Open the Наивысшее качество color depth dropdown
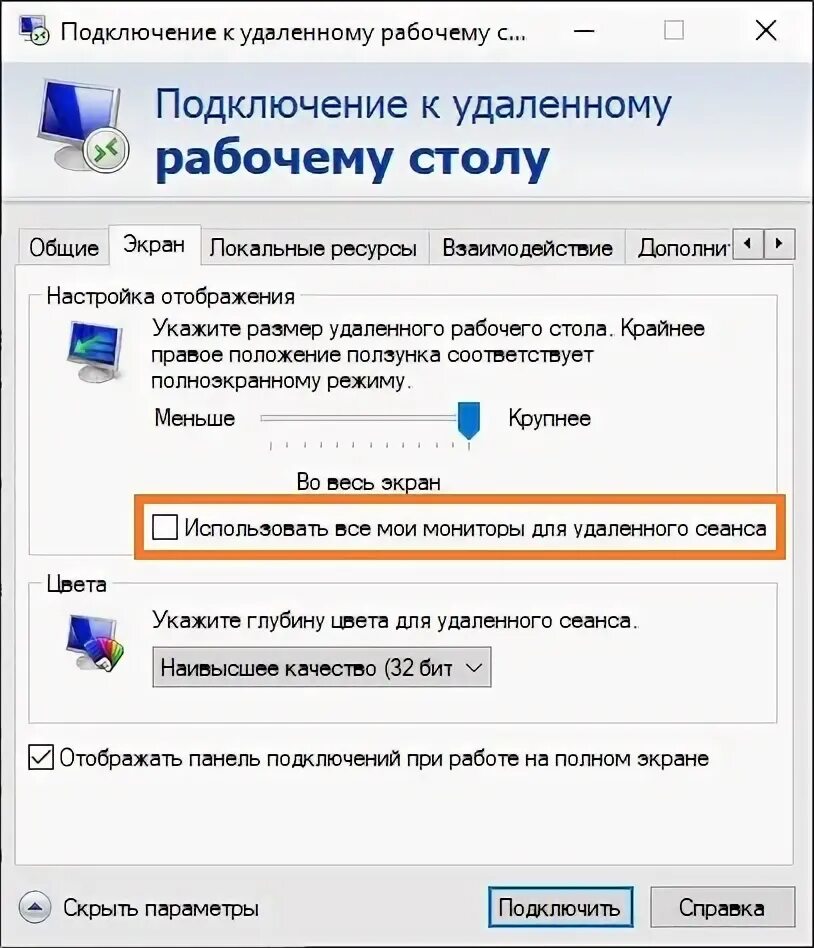The image size is (814, 948). tap(322, 667)
